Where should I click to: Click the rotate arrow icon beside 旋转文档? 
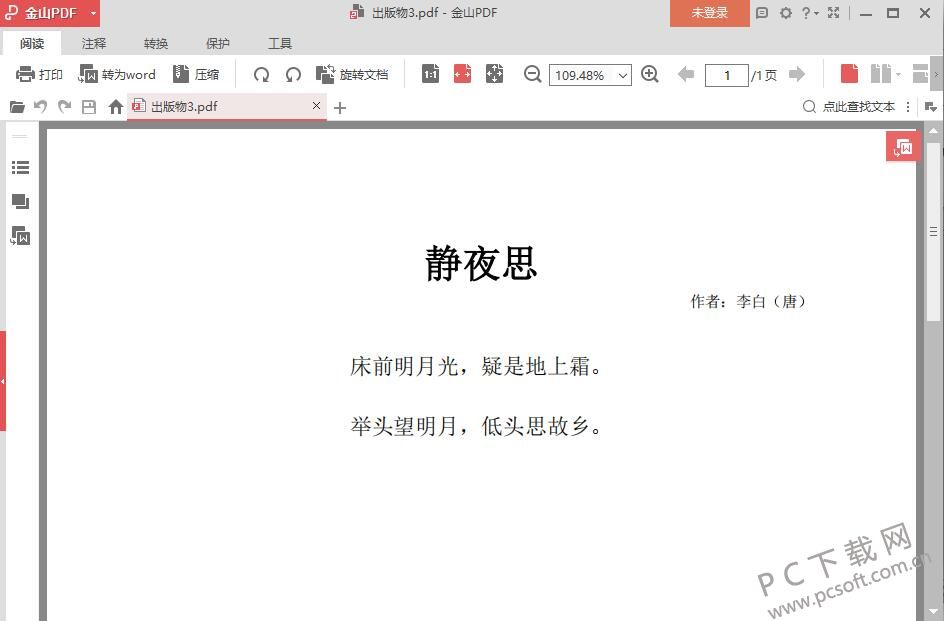click(293, 74)
